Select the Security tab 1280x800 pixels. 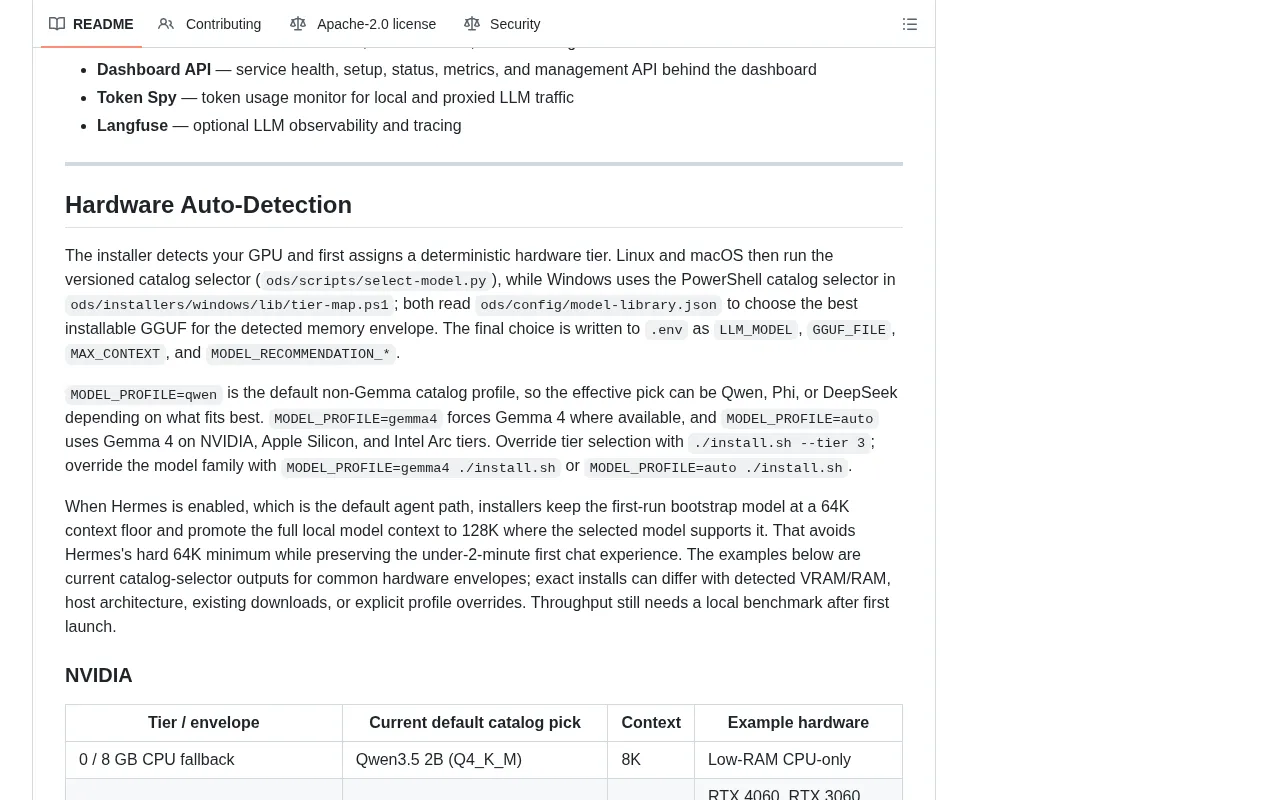[502, 24]
